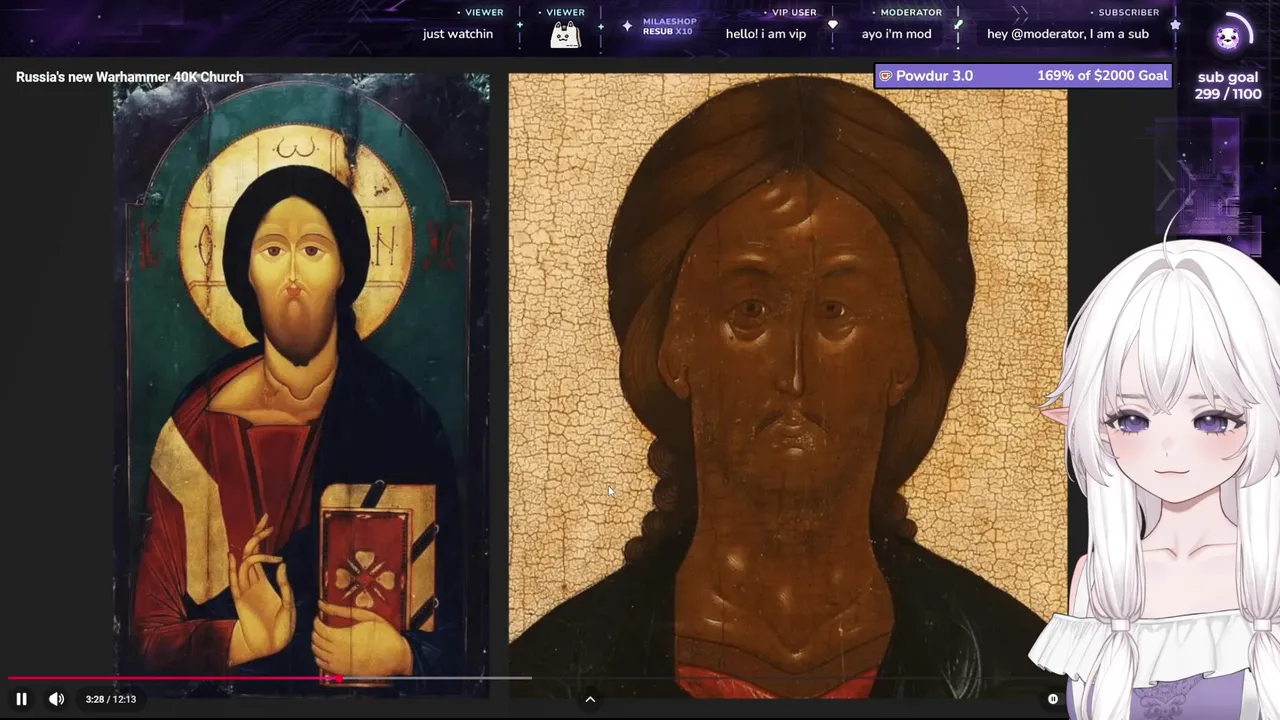The height and width of the screenshot is (720, 1280).
Task: Click the 3:28 / 12:13 time display
Action: tap(110, 699)
